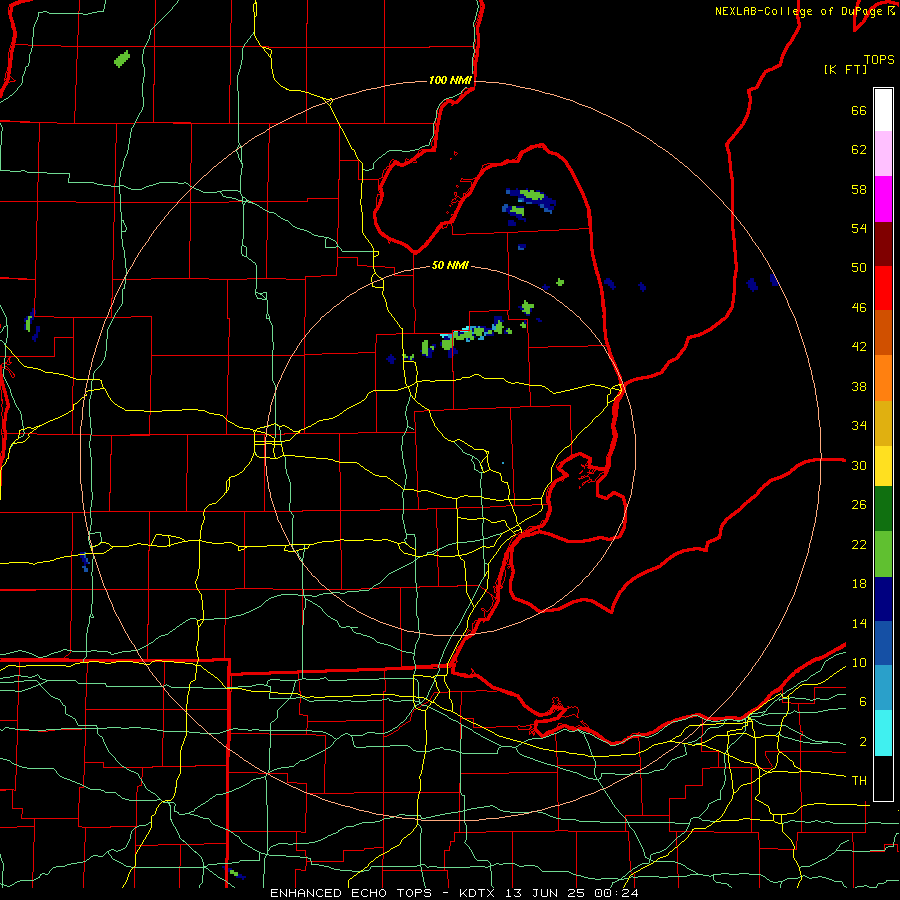Click the black TH threshold swatch
This screenshot has height=900, width=900.
pos(883,778)
